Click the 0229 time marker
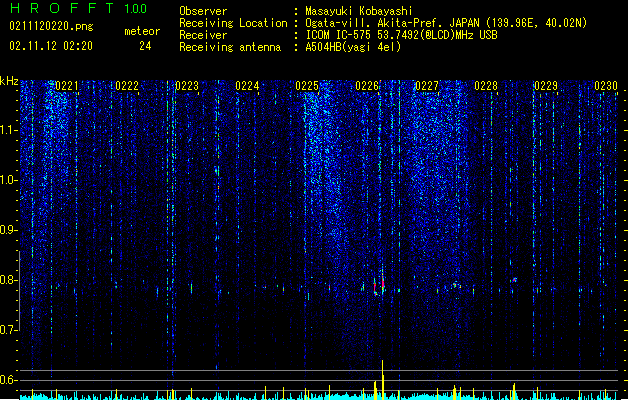Viewport: 629px width, 400px height. [x=546, y=86]
